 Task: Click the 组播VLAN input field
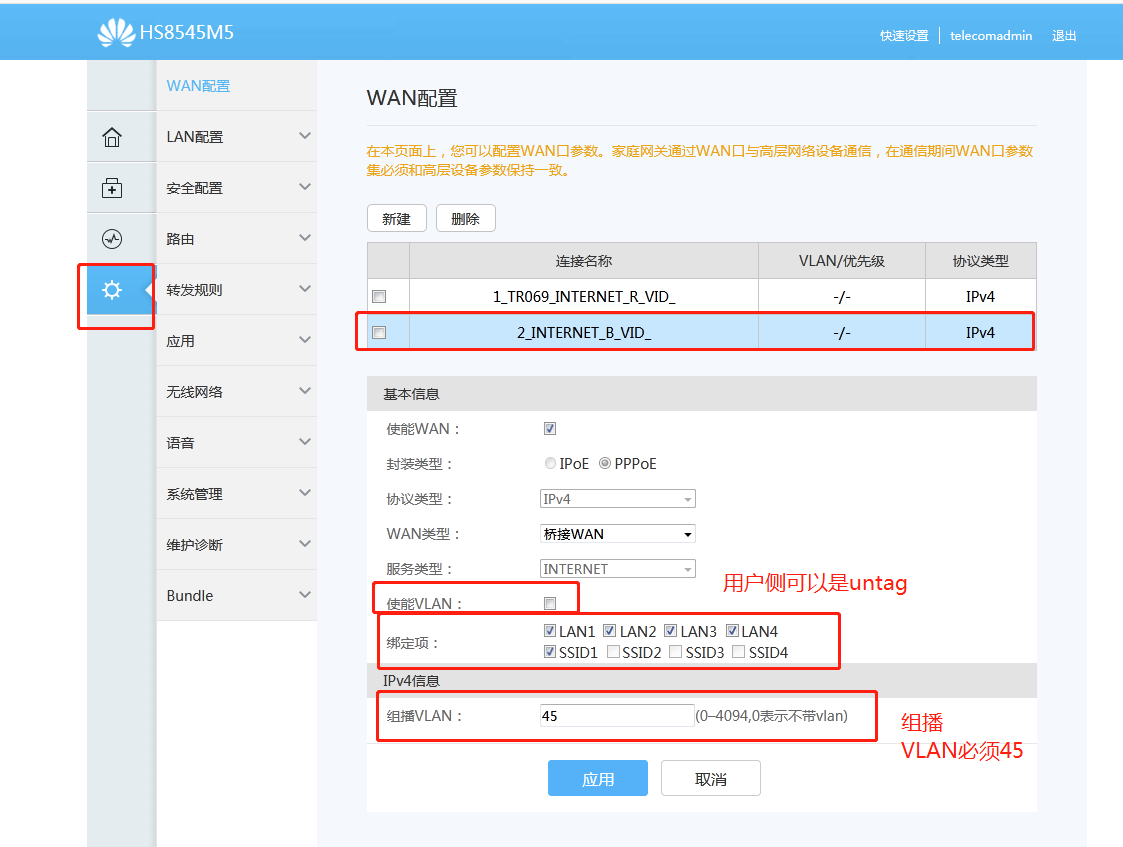pyautogui.click(x=616, y=716)
